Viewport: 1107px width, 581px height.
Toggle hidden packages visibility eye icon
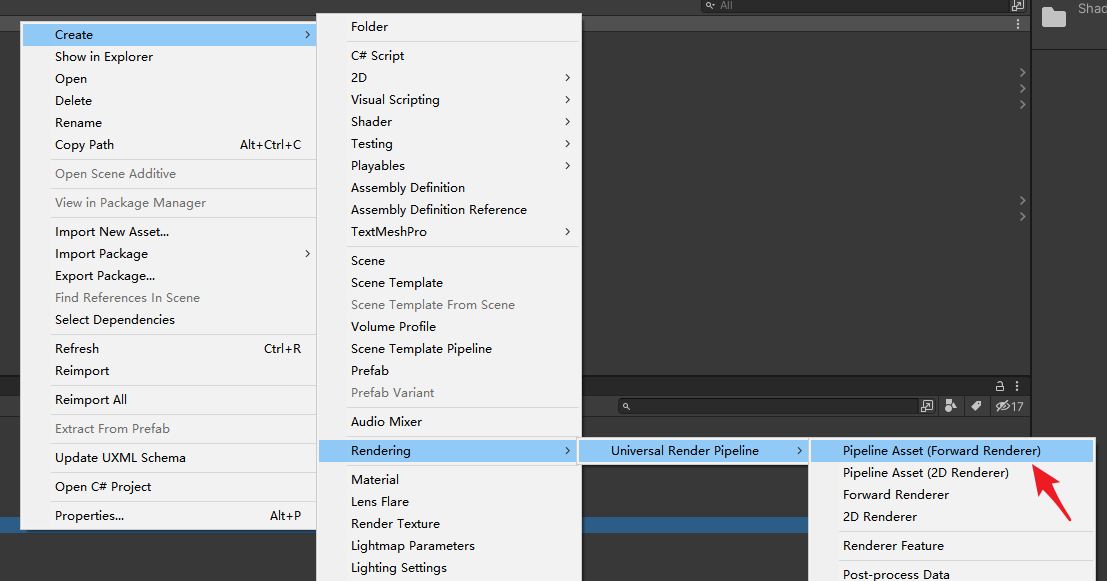(1009, 406)
